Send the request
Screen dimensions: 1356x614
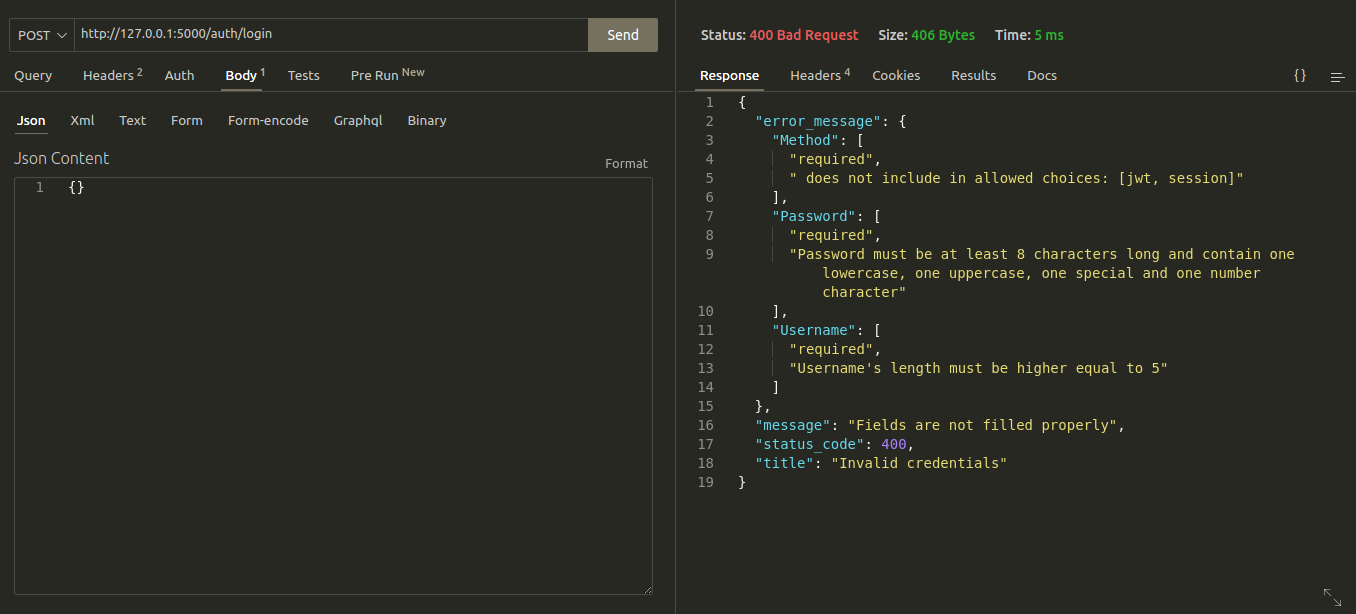coord(623,35)
